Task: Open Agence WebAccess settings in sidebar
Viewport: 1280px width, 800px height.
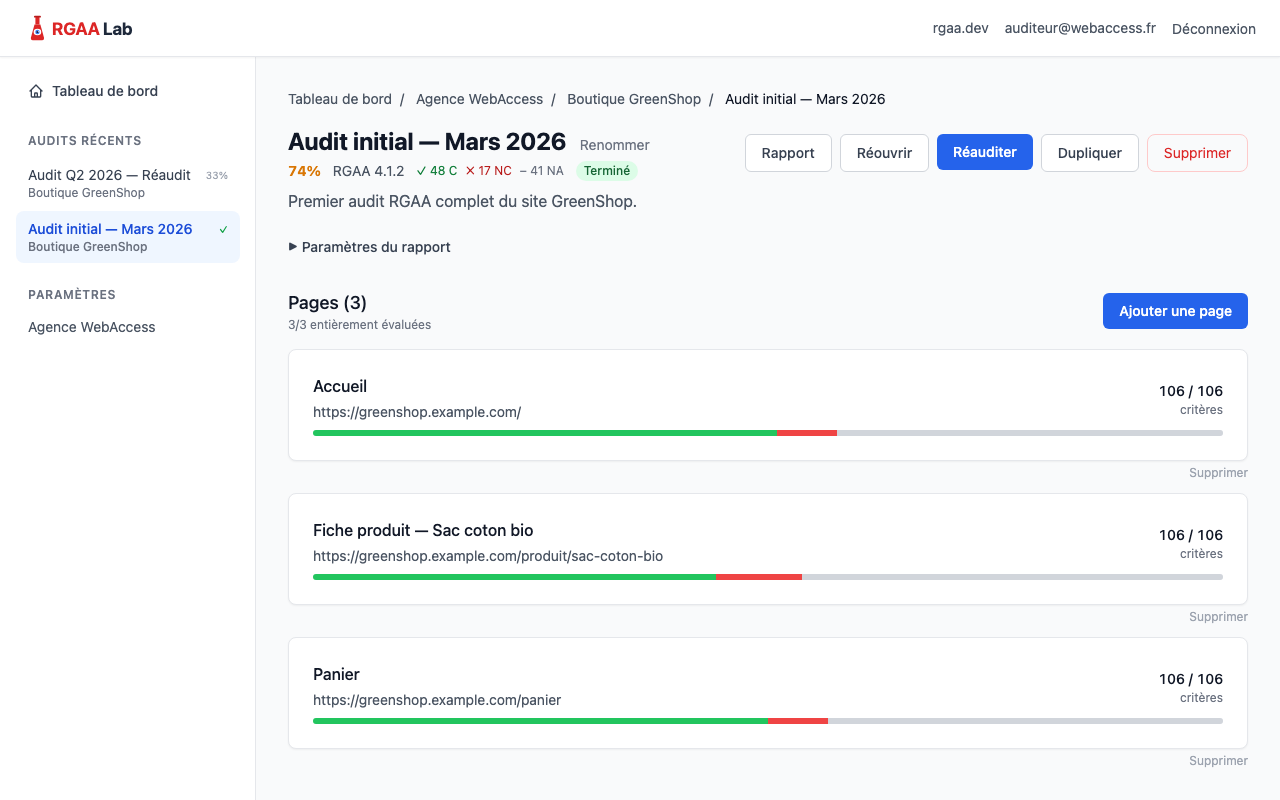Action: [x=92, y=327]
